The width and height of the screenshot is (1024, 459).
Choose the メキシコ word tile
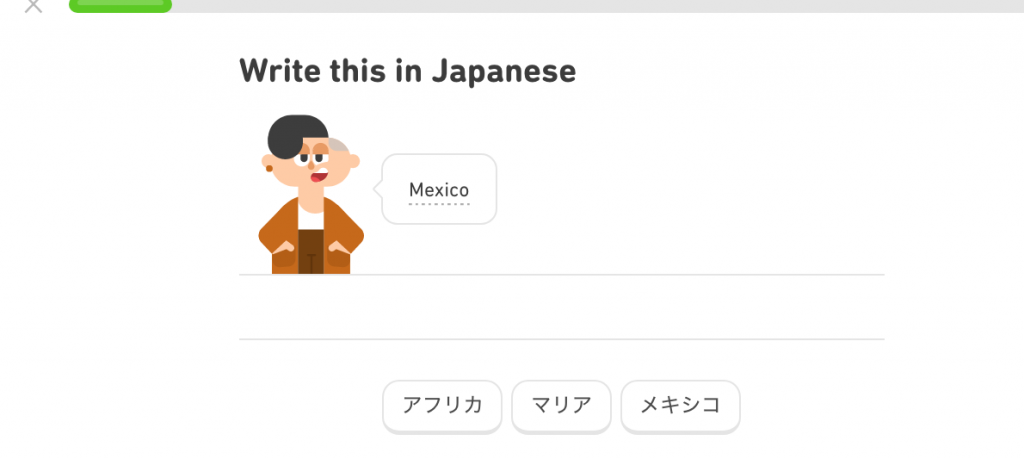tap(680, 405)
